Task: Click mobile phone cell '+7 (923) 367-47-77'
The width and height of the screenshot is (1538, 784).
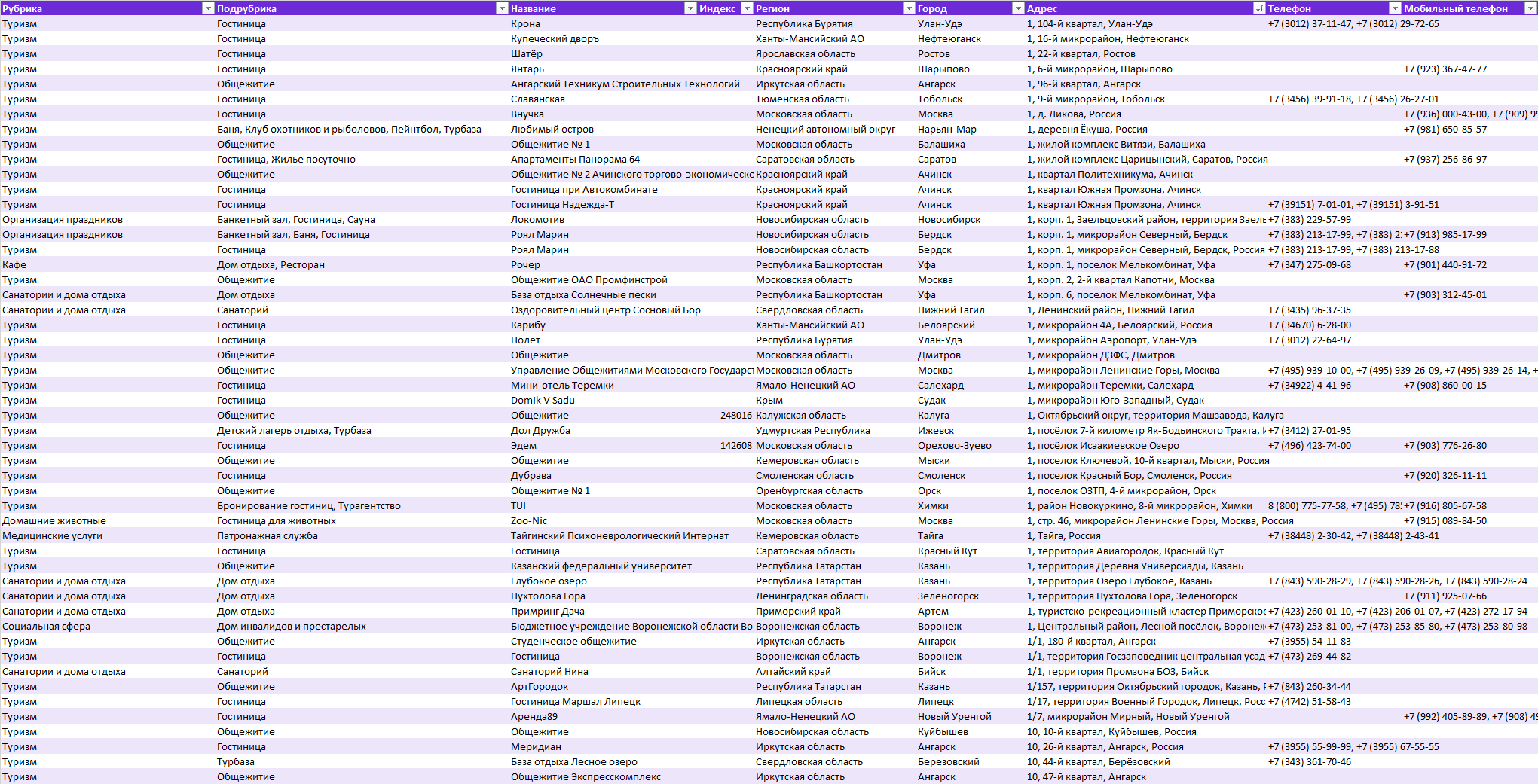Action: coord(1470,69)
